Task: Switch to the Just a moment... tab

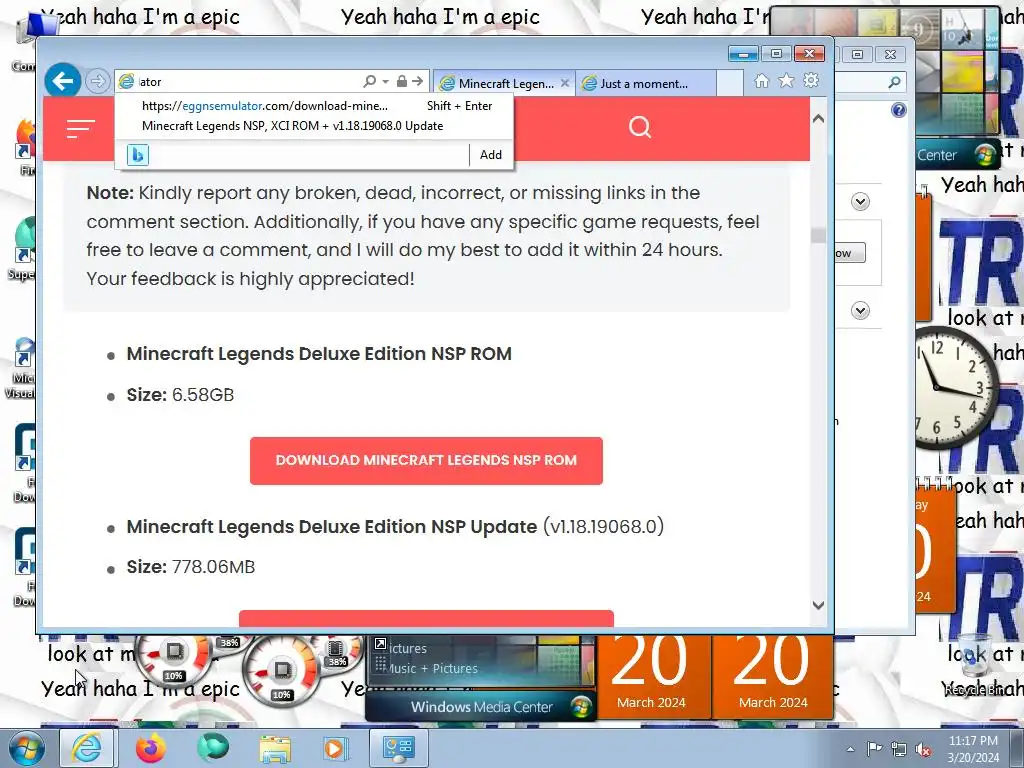Action: 644,84
